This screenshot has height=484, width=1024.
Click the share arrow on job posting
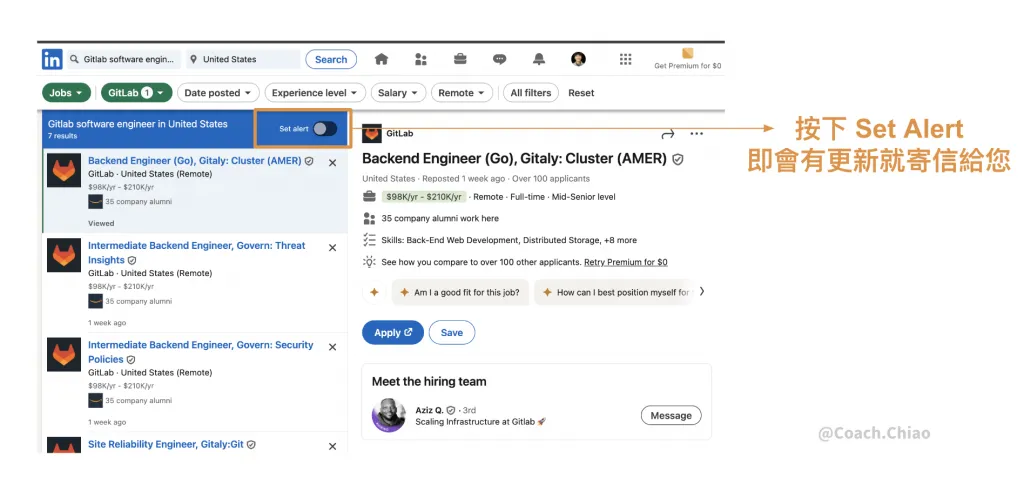668,134
